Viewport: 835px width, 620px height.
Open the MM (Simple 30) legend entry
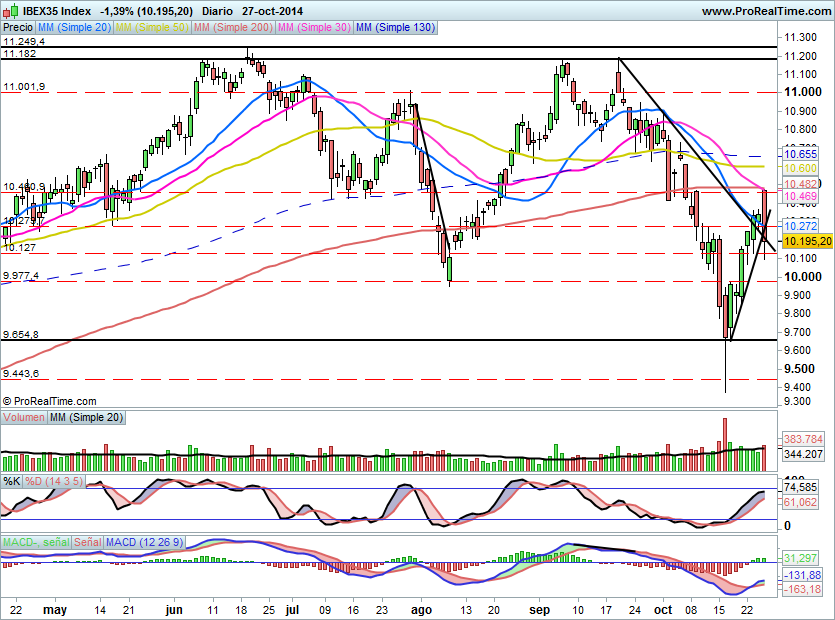(310, 27)
